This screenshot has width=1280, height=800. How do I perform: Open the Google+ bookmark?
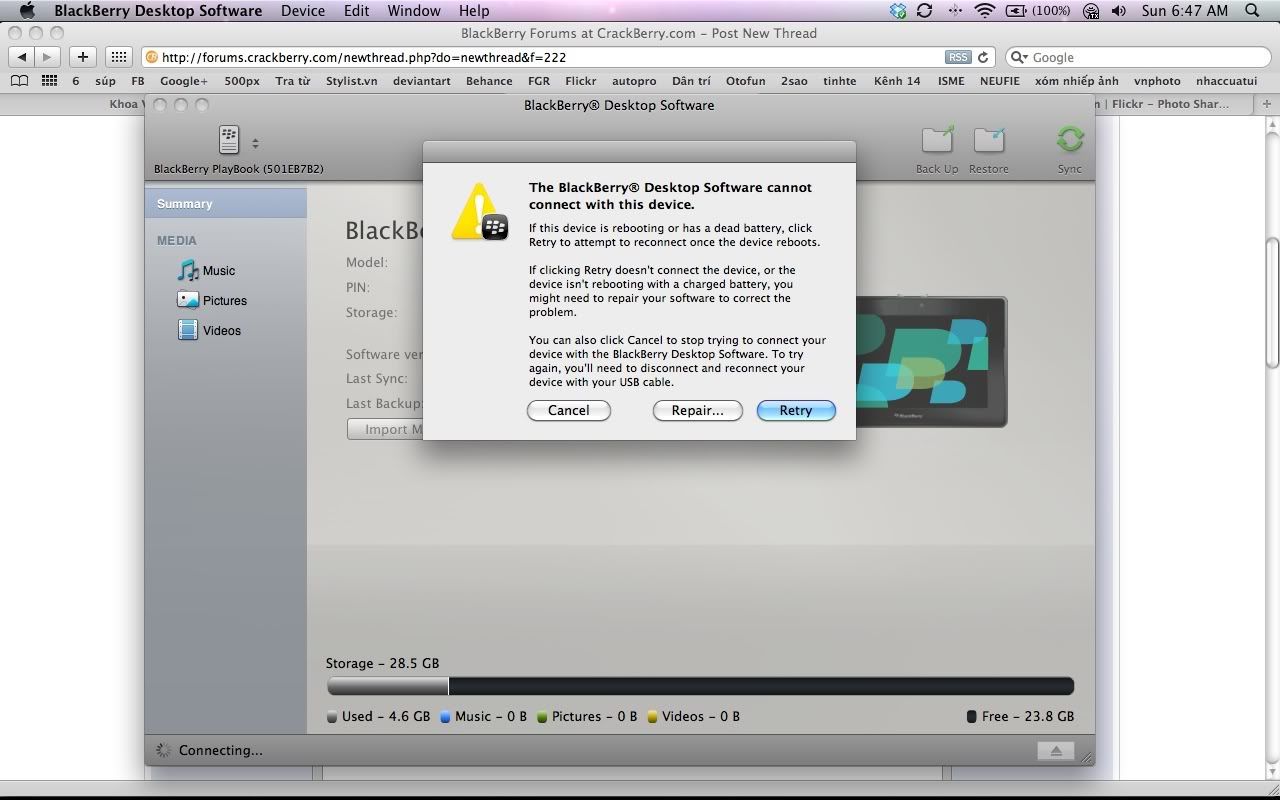pyautogui.click(x=184, y=81)
